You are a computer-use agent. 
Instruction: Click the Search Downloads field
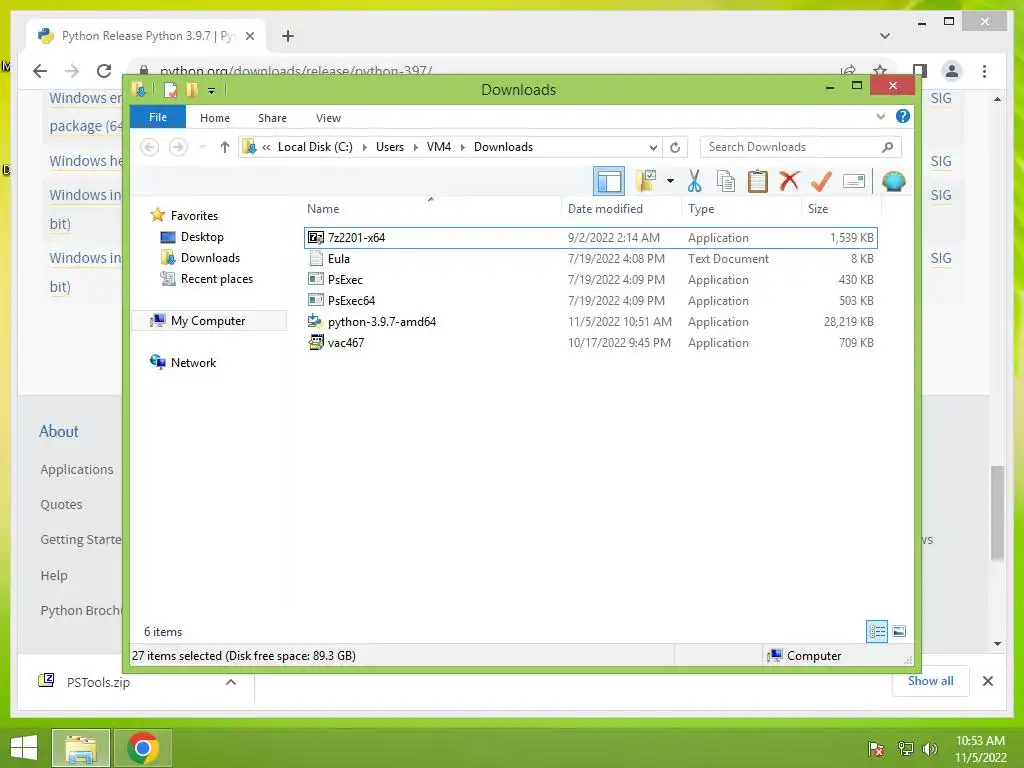(801, 147)
